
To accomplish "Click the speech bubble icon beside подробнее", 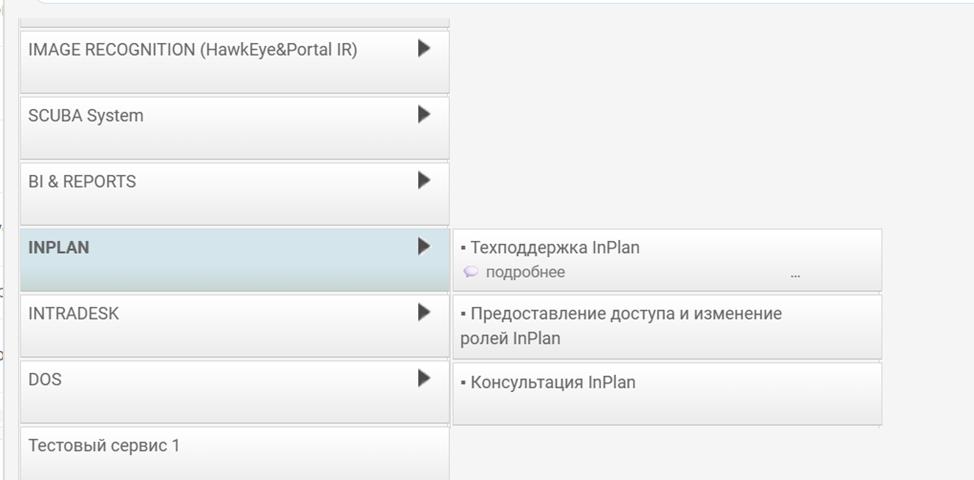I will click(471, 272).
